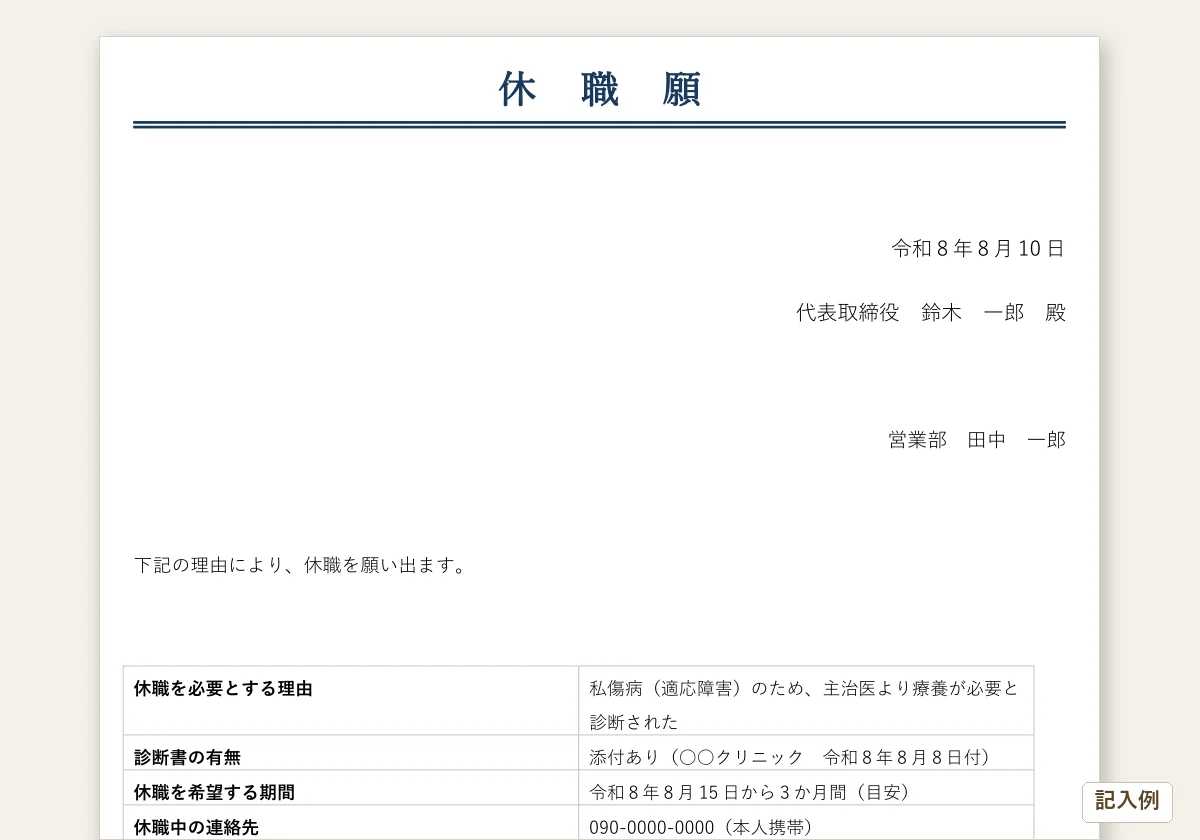This screenshot has width=1200, height=840.
Task: Click the cell 添付あり（○○クリニック 令和８年８月８日付）
Action: [x=806, y=753]
